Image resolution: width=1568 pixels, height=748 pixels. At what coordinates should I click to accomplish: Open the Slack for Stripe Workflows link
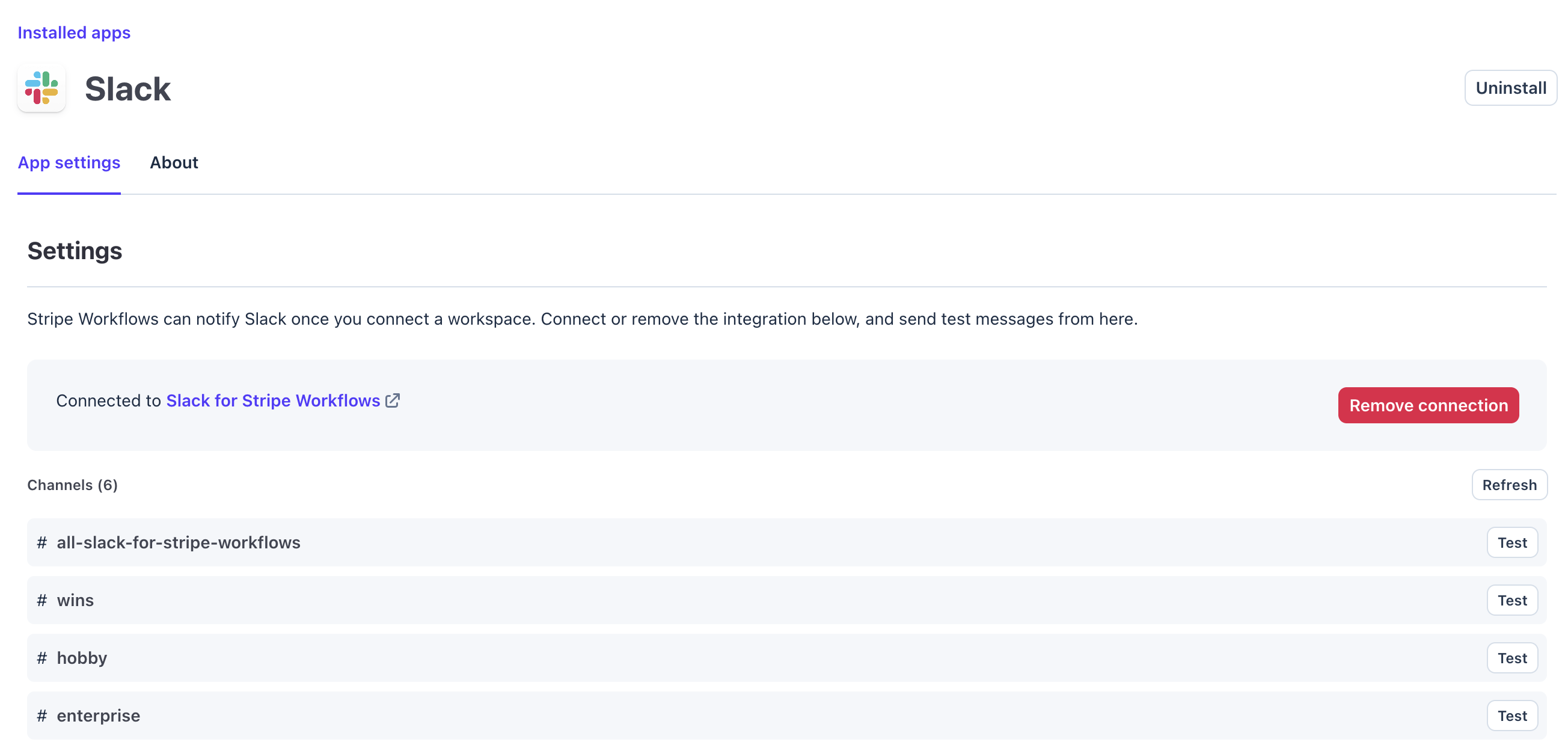[x=274, y=400]
